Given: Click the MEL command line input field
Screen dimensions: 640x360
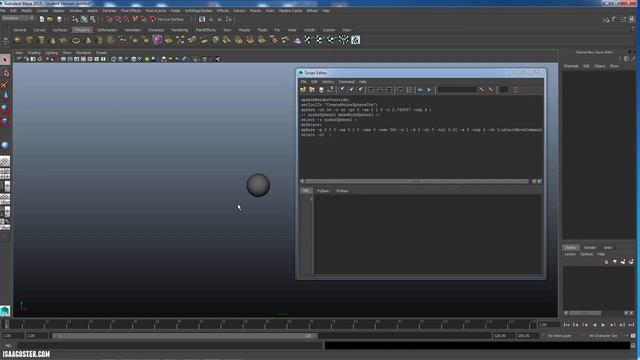Looking at the screenshot, I should [x=169, y=346].
